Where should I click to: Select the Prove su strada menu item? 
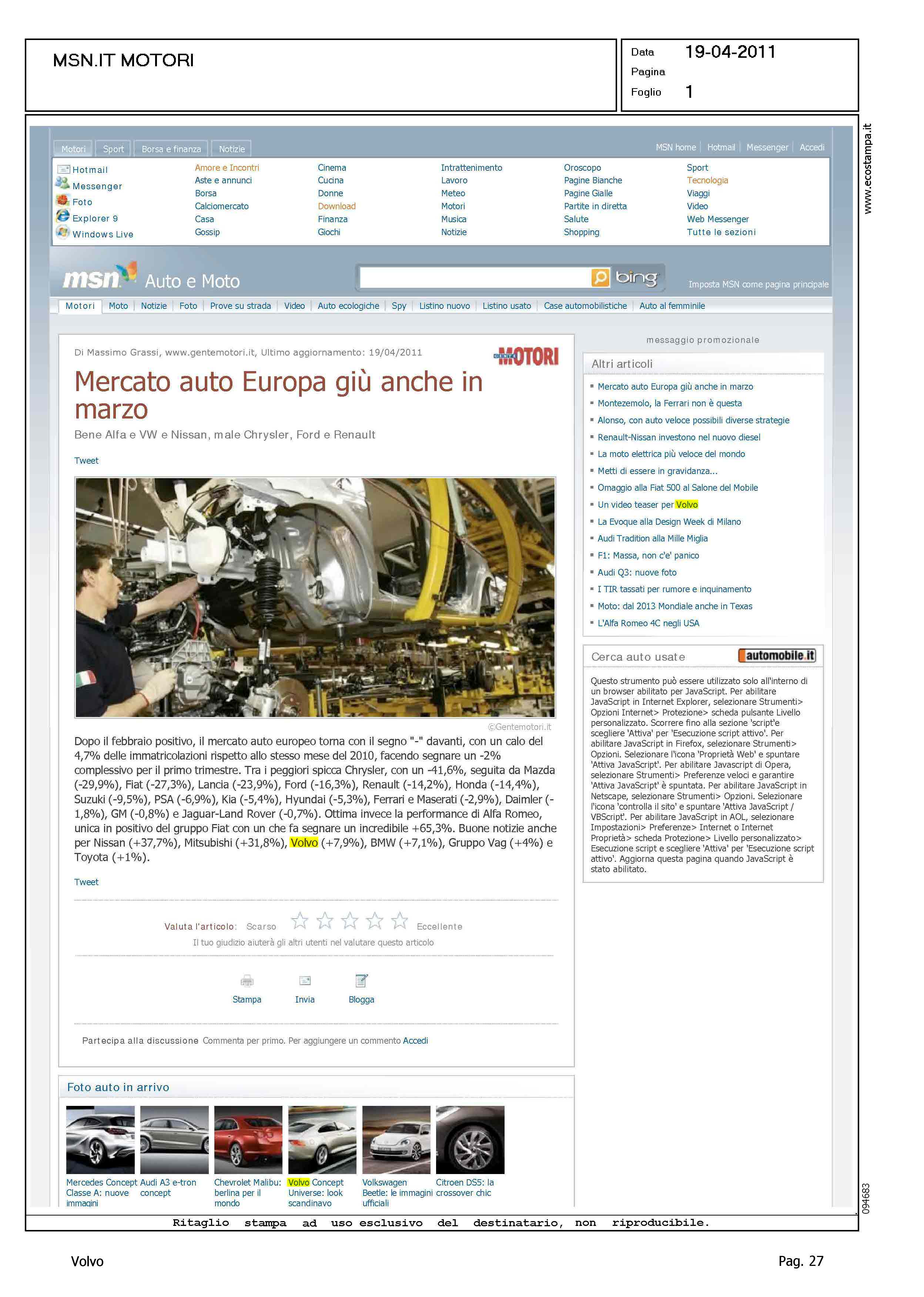[240, 306]
